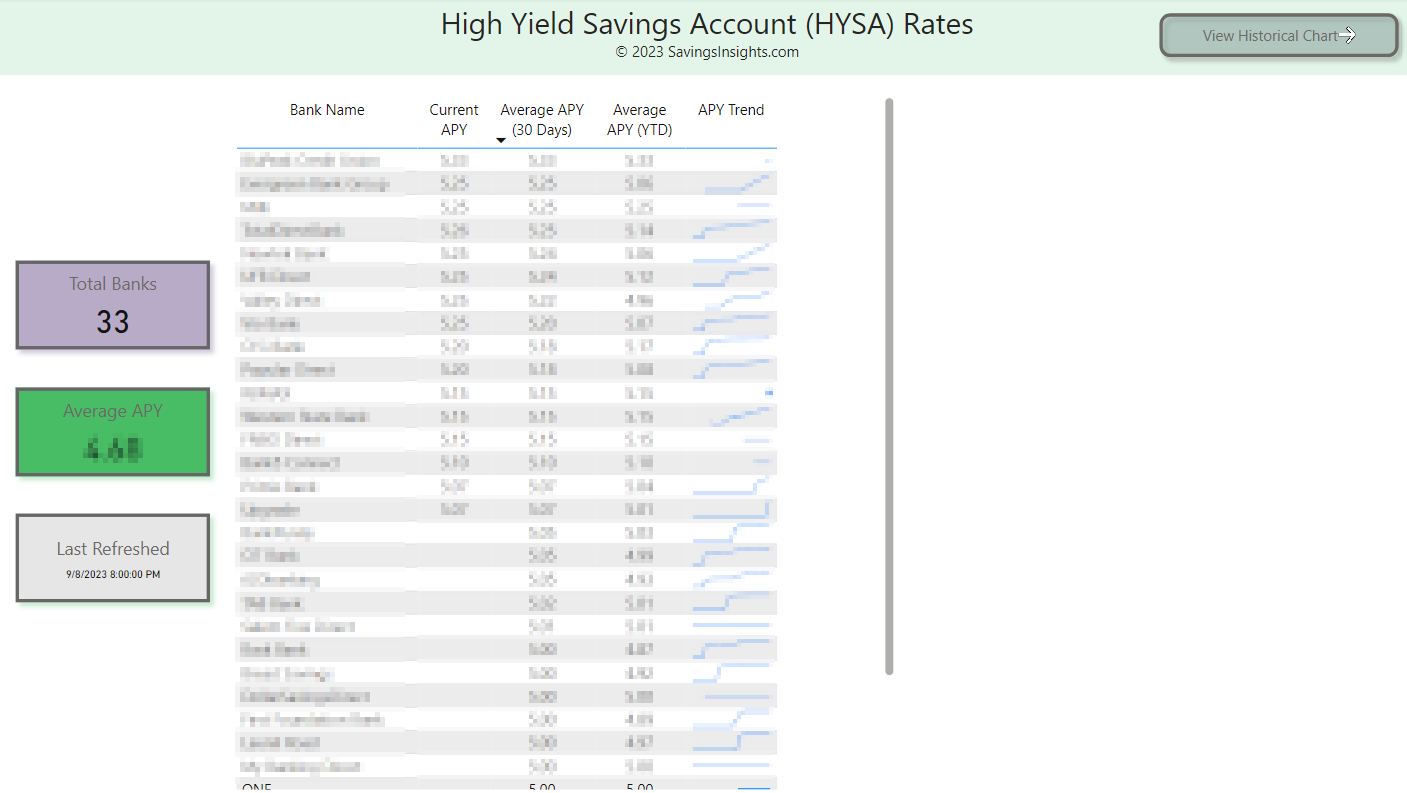Select the Average APY (YTD) column header
This screenshot has width=1407, height=793.
click(x=640, y=120)
